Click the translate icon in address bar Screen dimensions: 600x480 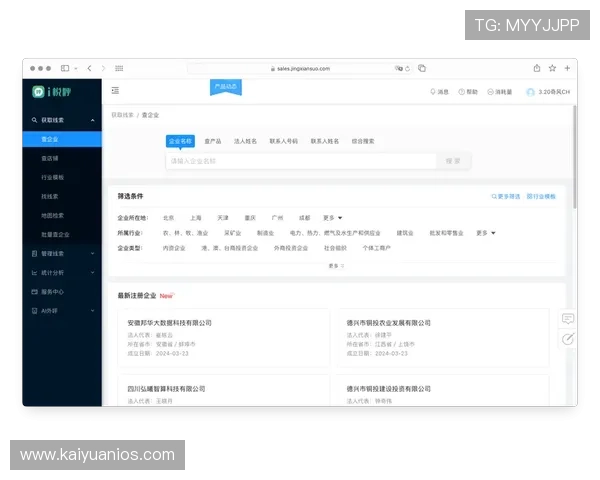tap(399, 69)
